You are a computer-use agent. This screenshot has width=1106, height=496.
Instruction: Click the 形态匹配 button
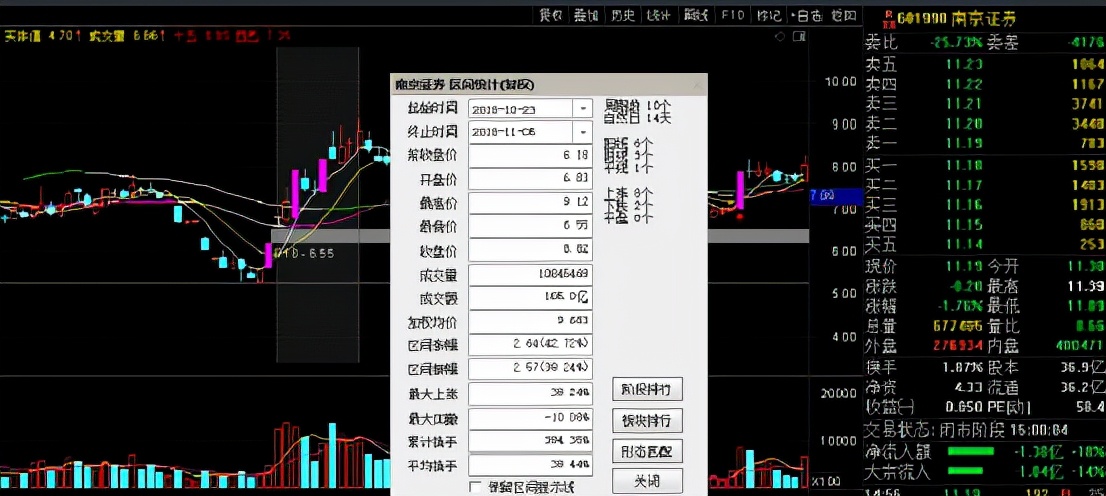[x=647, y=452]
